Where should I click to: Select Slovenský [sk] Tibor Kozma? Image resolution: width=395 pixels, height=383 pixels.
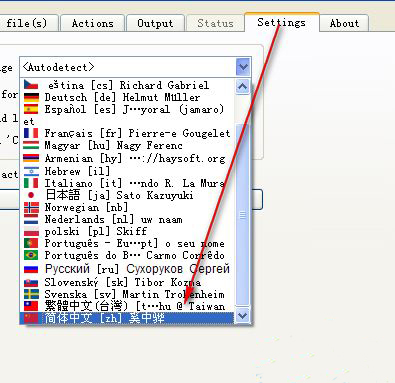click(x=128, y=282)
